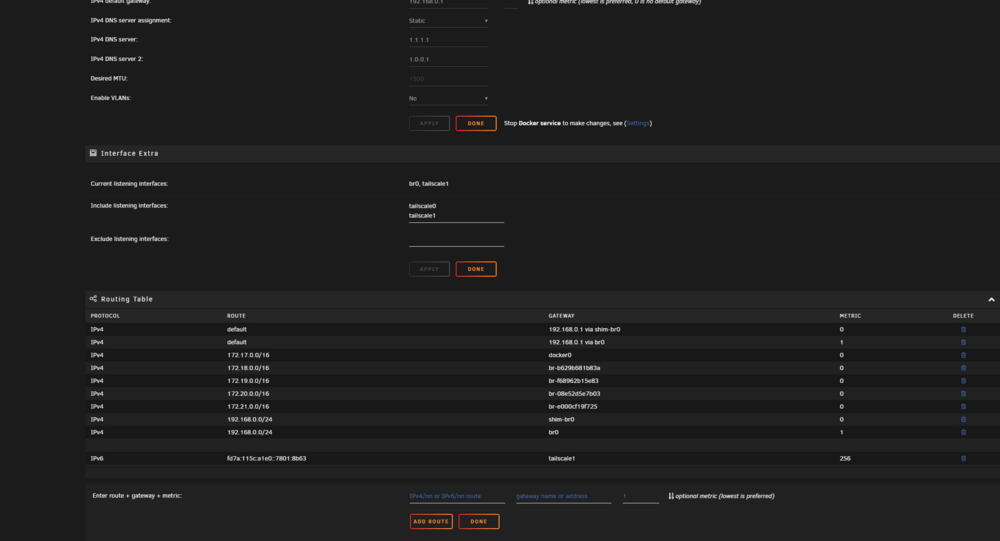Delete the 172.21.0.0/16 route

(x=963, y=406)
